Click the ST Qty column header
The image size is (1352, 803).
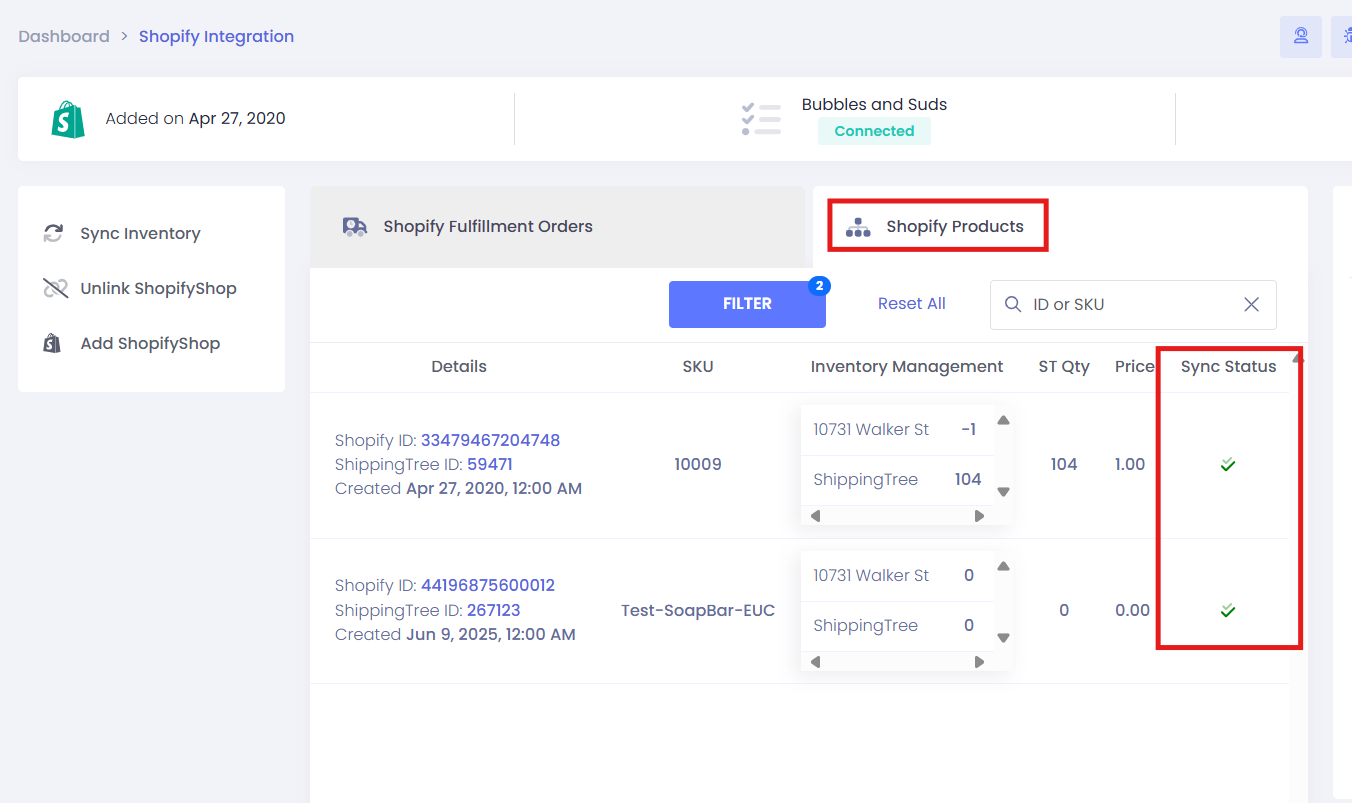[x=1064, y=366]
